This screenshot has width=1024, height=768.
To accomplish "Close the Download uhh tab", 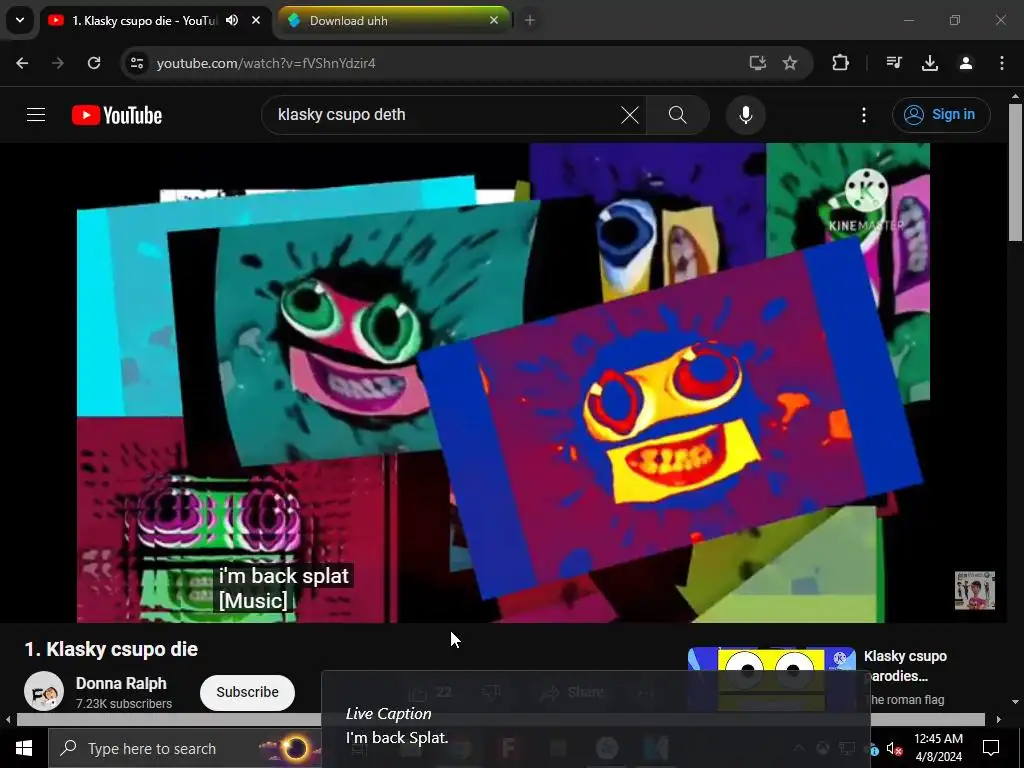I will point(494,20).
